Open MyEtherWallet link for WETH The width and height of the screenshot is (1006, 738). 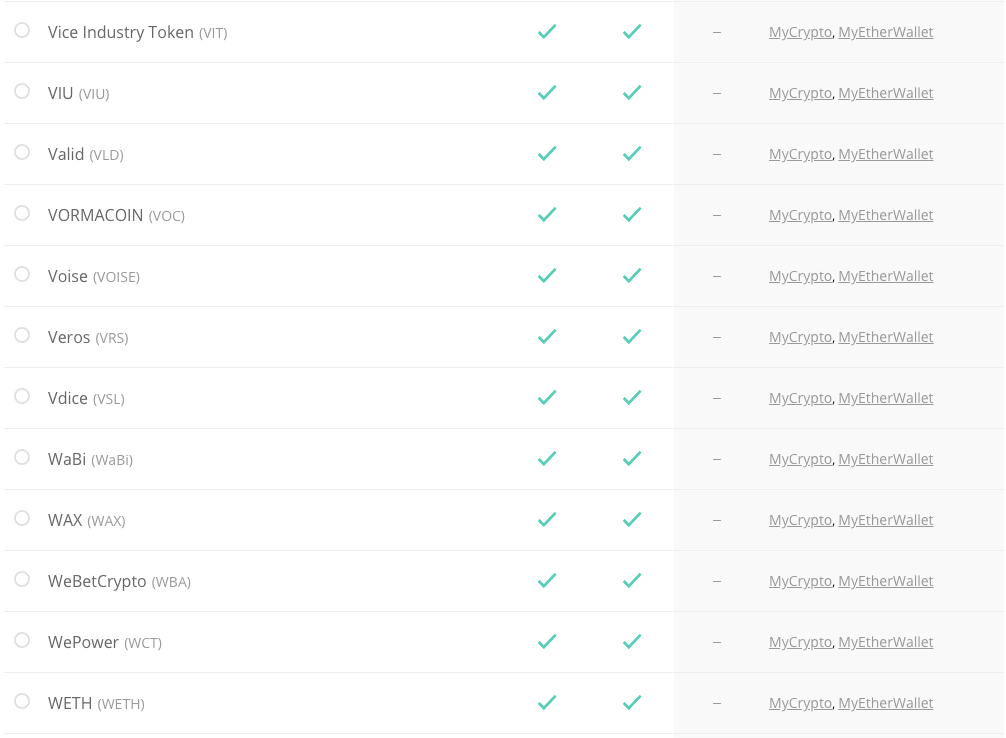[885, 703]
